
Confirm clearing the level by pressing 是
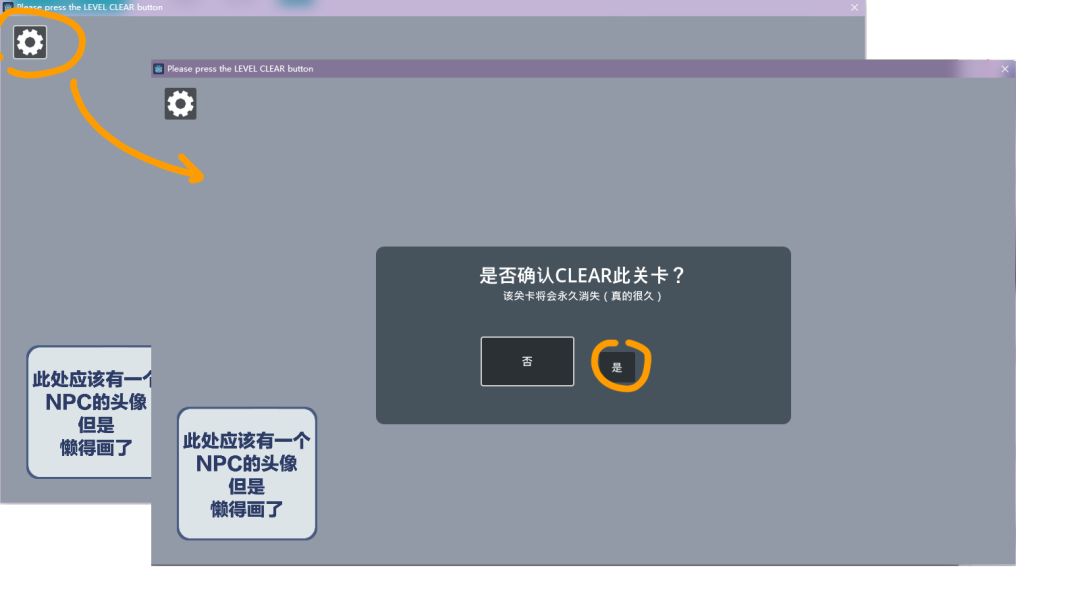[619, 367]
